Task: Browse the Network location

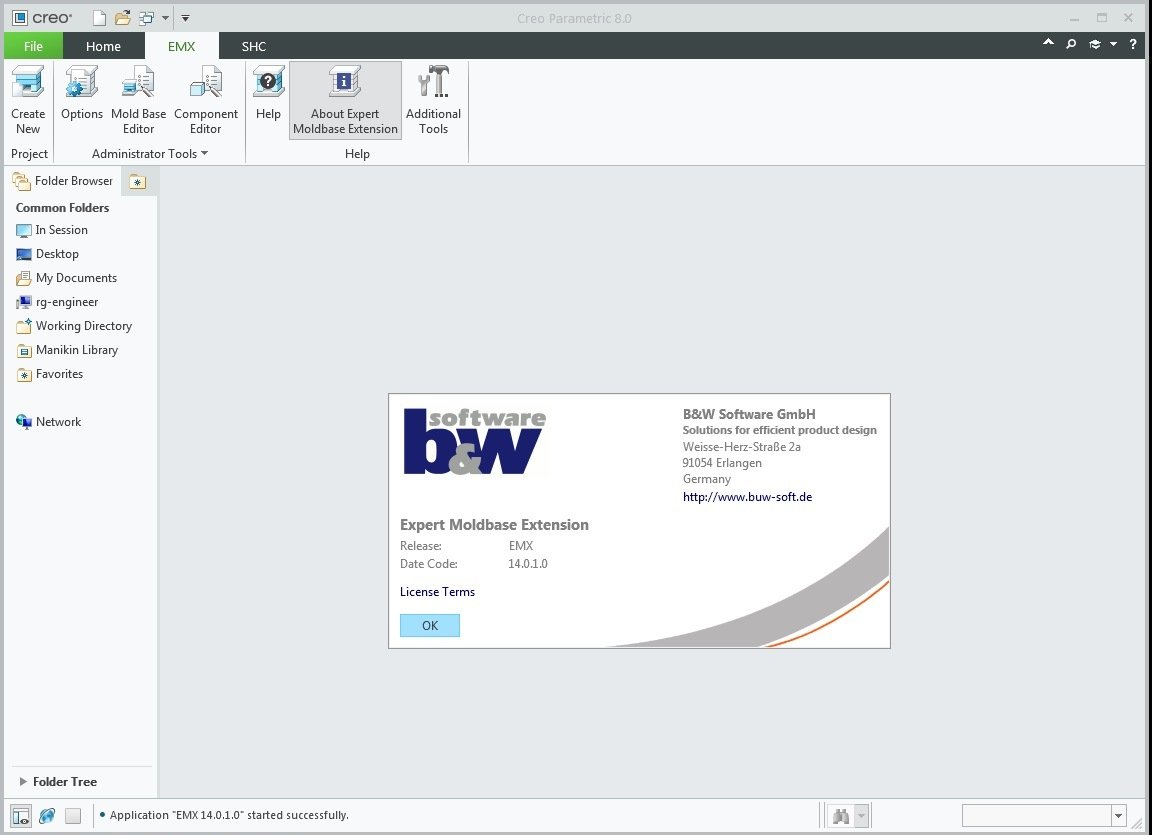Action: point(48,422)
